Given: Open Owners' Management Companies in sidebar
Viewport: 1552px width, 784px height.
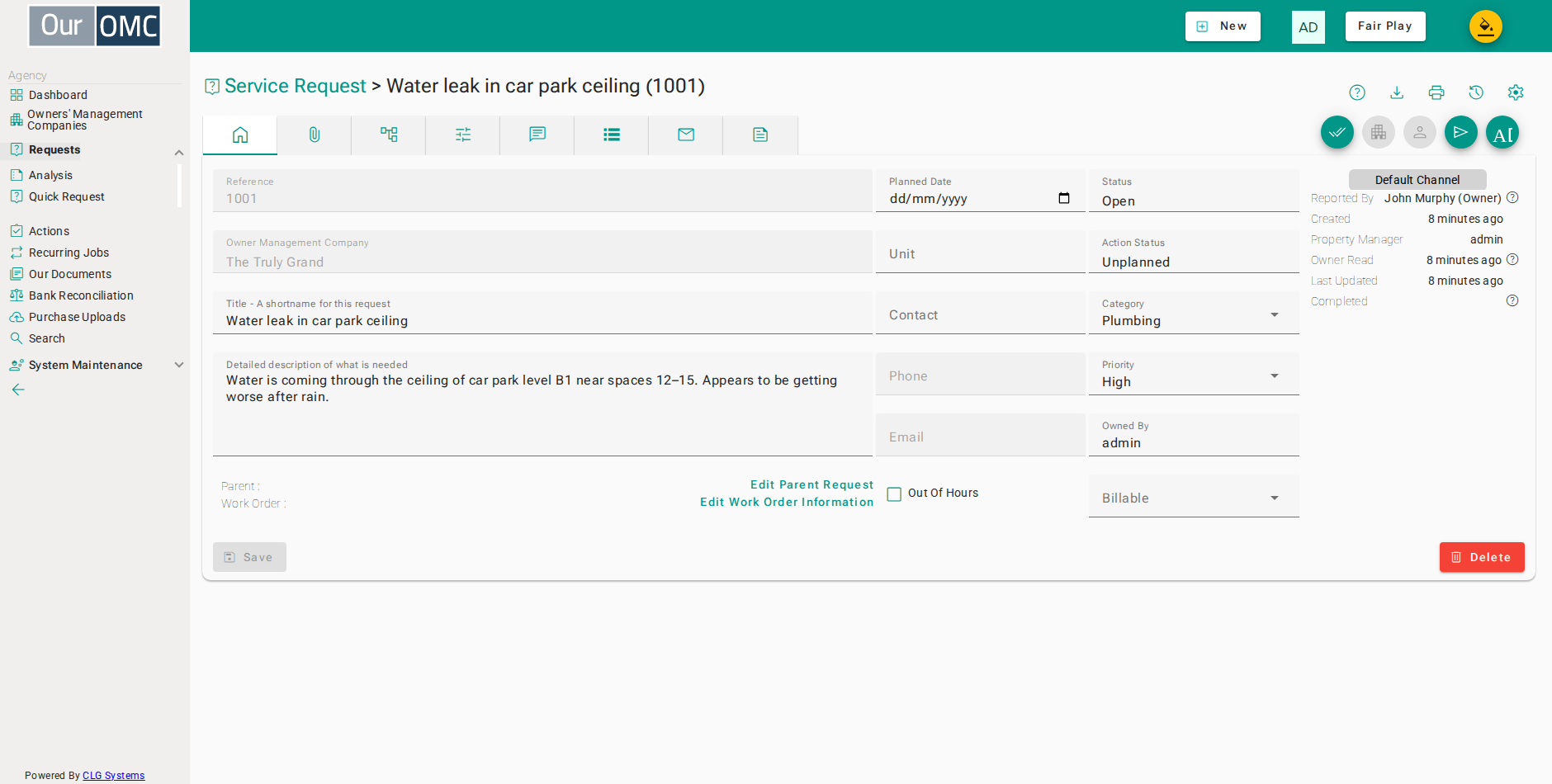Looking at the screenshot, I should [x=84, y=120].
